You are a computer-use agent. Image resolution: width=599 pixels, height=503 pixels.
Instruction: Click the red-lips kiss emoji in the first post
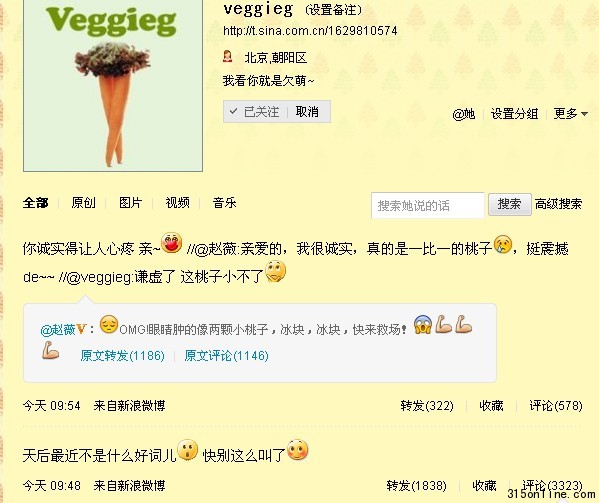point(172,243)
